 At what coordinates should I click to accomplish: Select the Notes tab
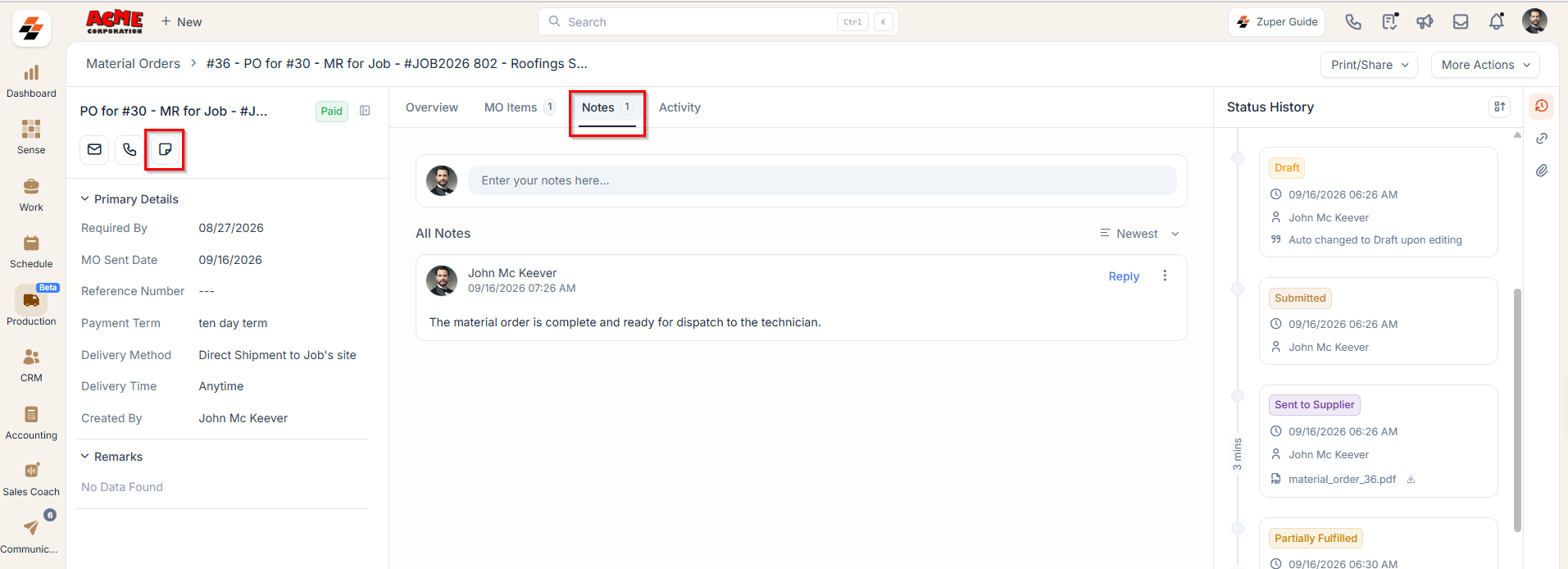[x=607, y=107]
